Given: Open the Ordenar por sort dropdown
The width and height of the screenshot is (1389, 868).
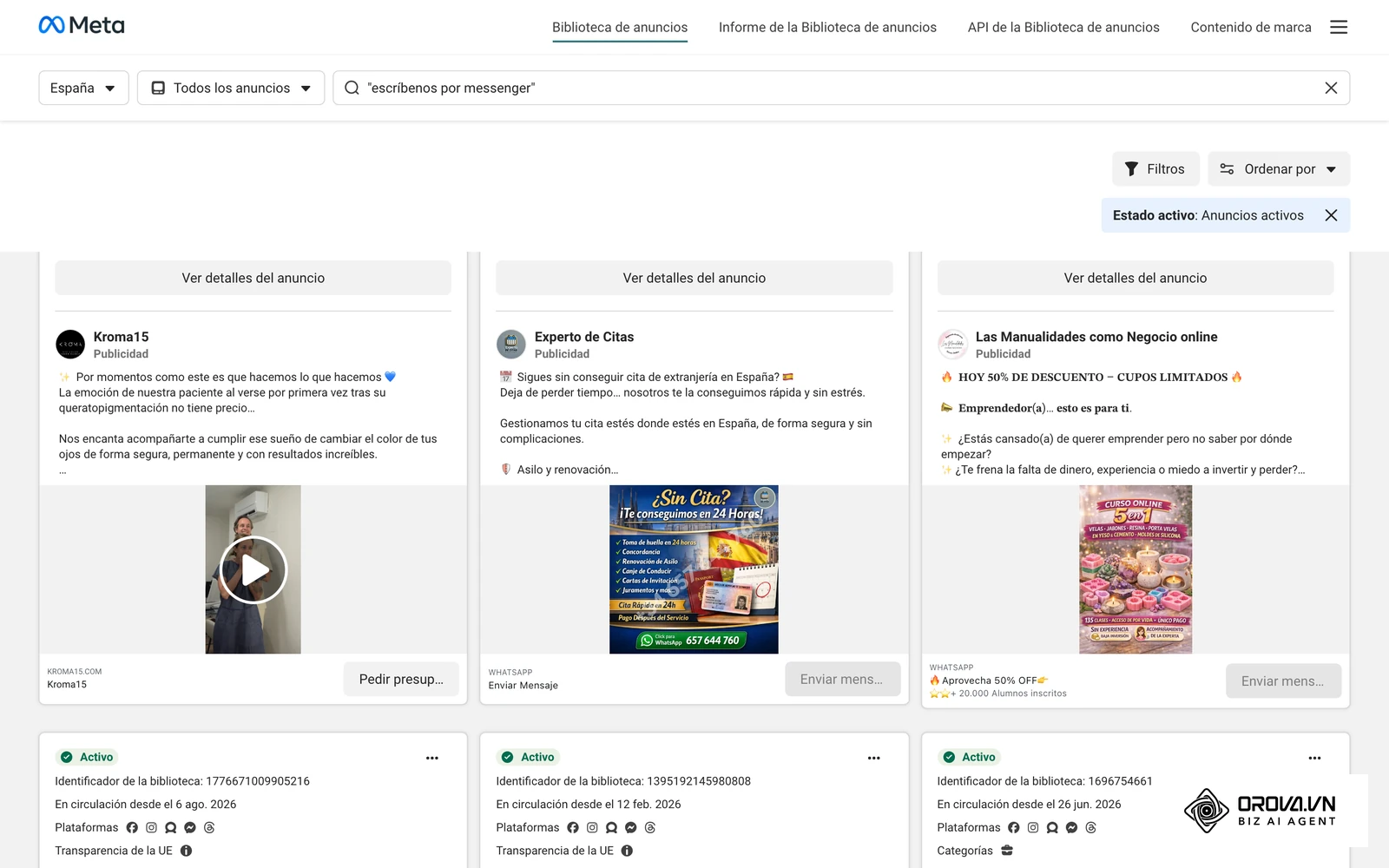Looking at the screenshot, I should pos(1279,168).
